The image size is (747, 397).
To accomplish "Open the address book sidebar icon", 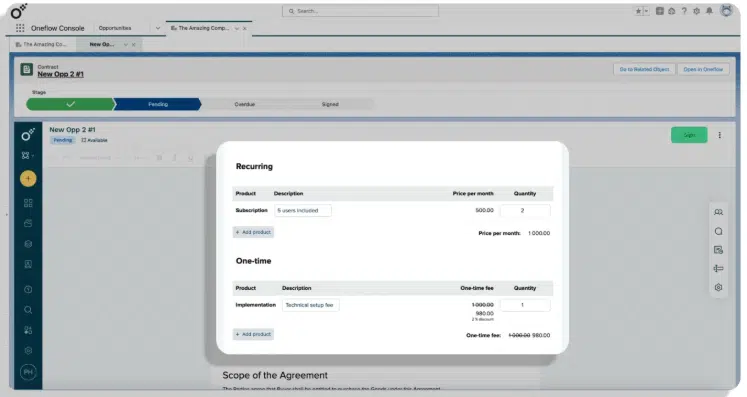I will click(28, 264).
